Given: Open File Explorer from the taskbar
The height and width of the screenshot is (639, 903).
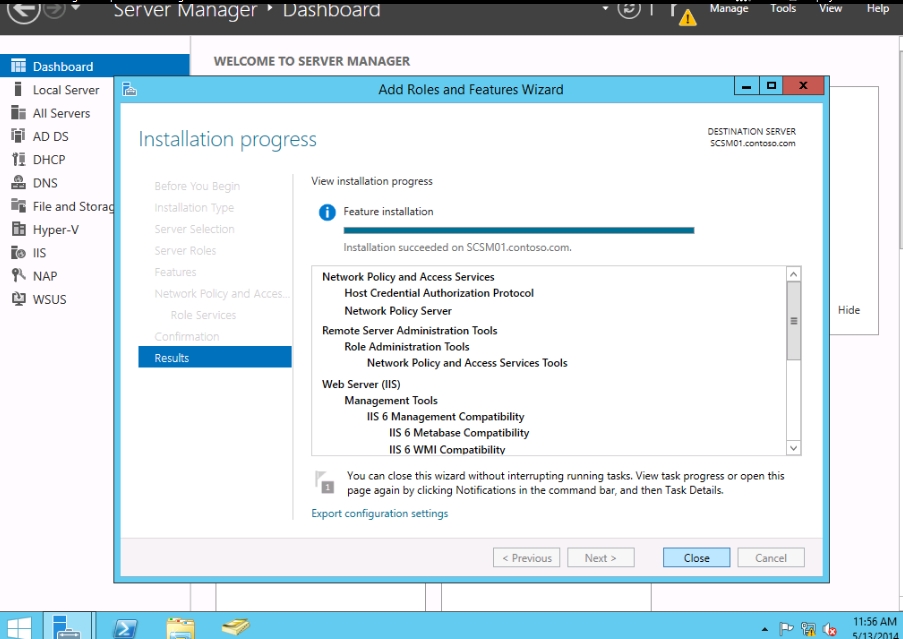Looking at the screenshot, I should coord(180,627).
